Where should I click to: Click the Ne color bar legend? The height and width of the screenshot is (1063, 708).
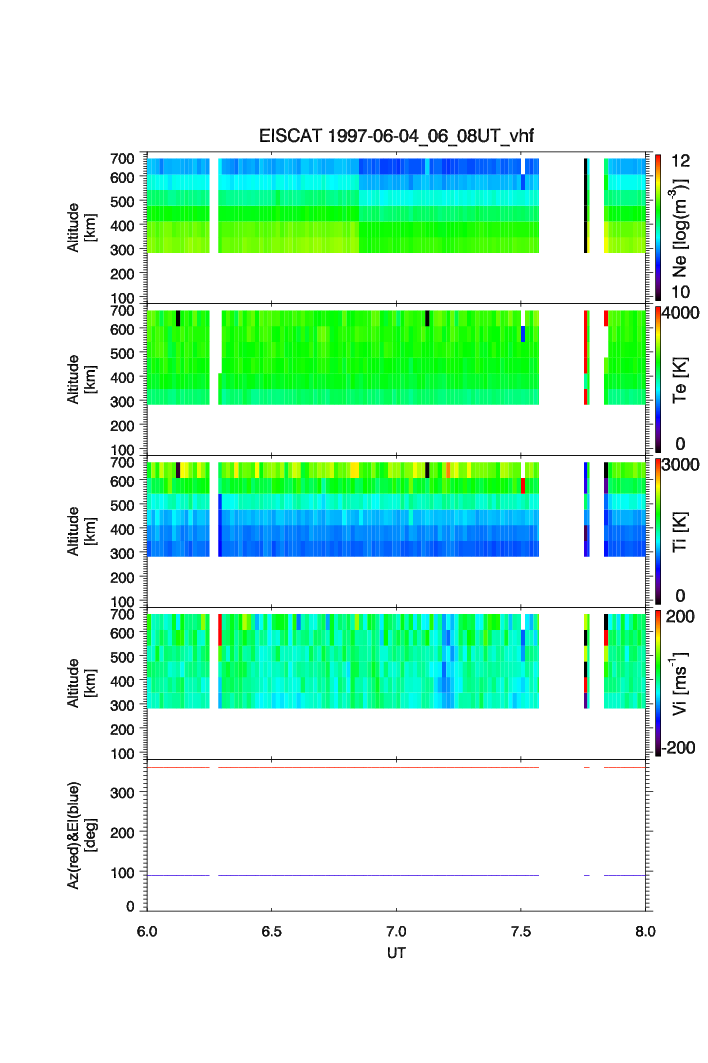click(x=658, y=227)
